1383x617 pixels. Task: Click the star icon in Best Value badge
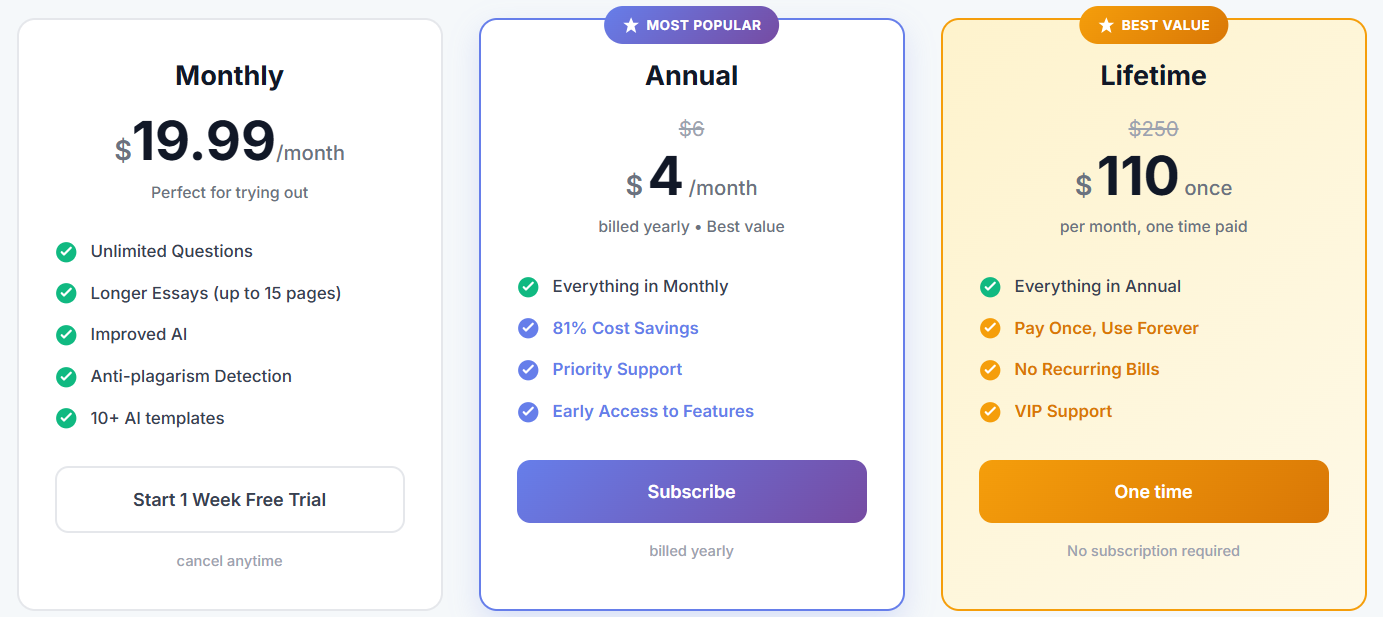(x=1106, y=25)
